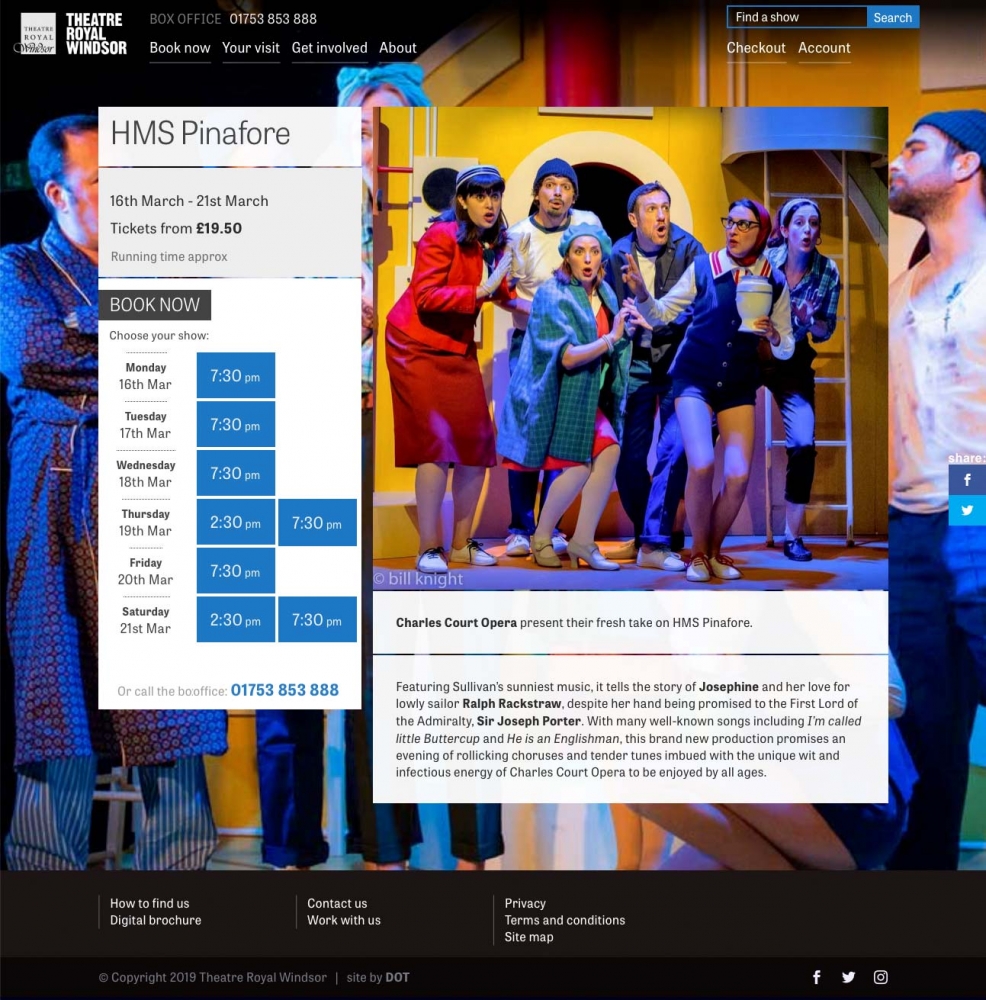Image resolution: width=986 pixels, height=1000 pixels.
Task: Click the box office number in booking panel
Action: [x=284, y=690]
